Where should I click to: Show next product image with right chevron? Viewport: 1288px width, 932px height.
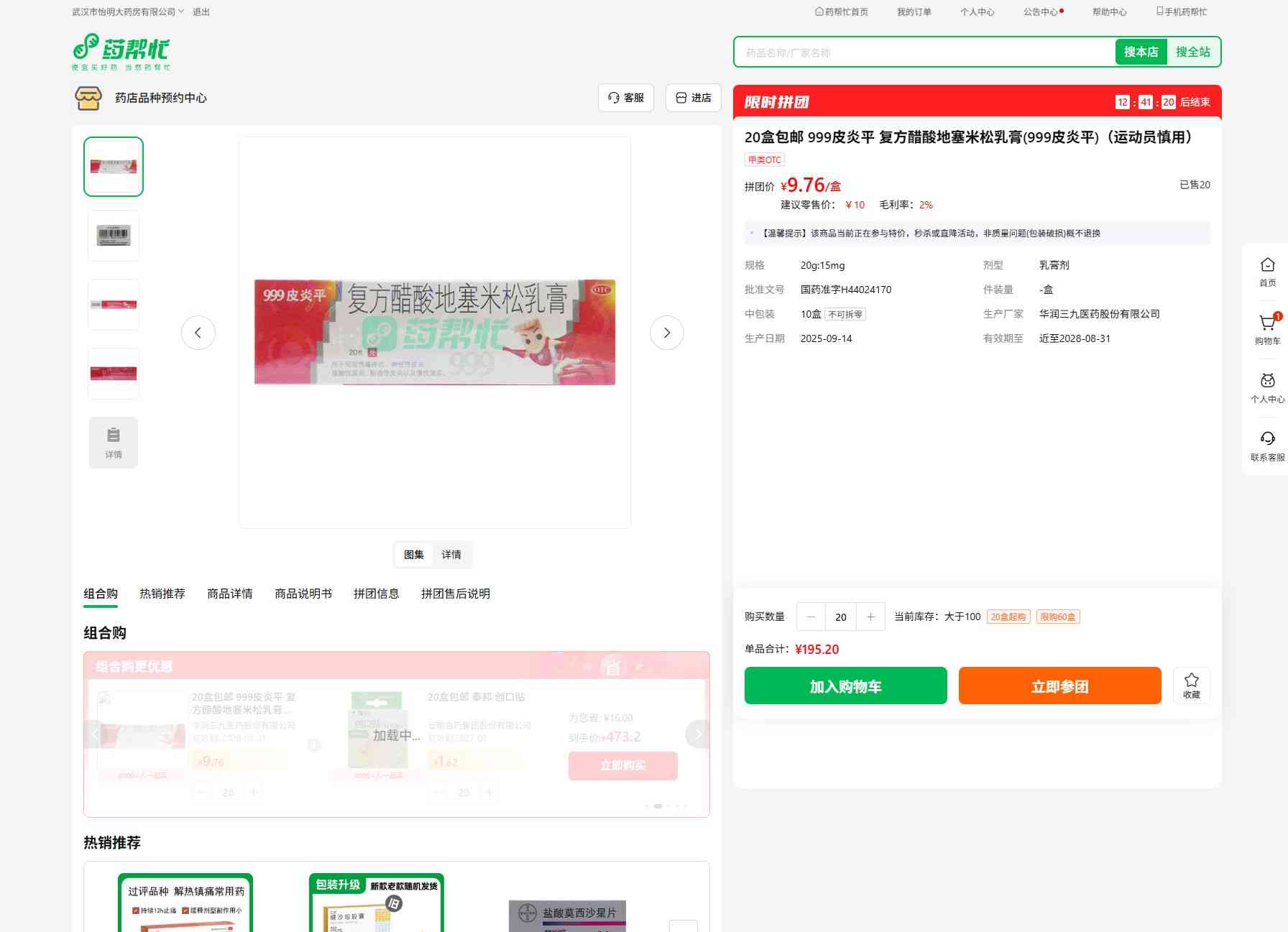click(666, 333)
